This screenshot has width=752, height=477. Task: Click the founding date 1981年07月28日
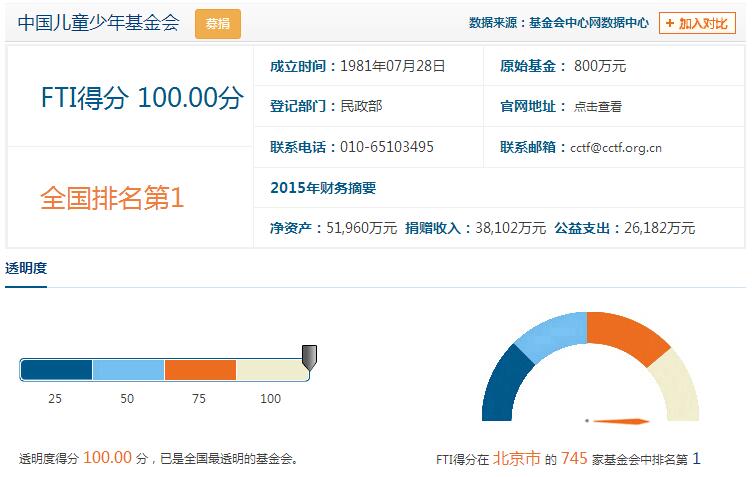tap(392, 66)
